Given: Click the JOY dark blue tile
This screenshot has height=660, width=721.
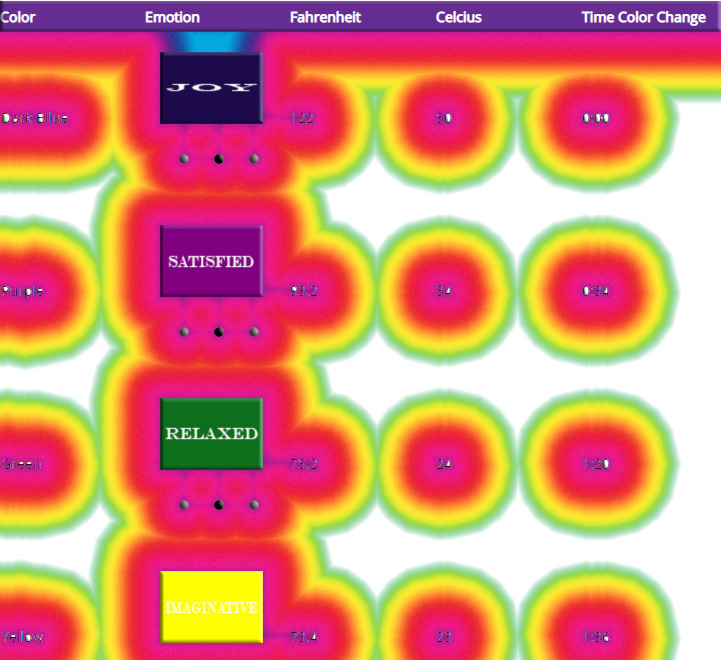Looking at the screenshot, I should tap(212, 88).
